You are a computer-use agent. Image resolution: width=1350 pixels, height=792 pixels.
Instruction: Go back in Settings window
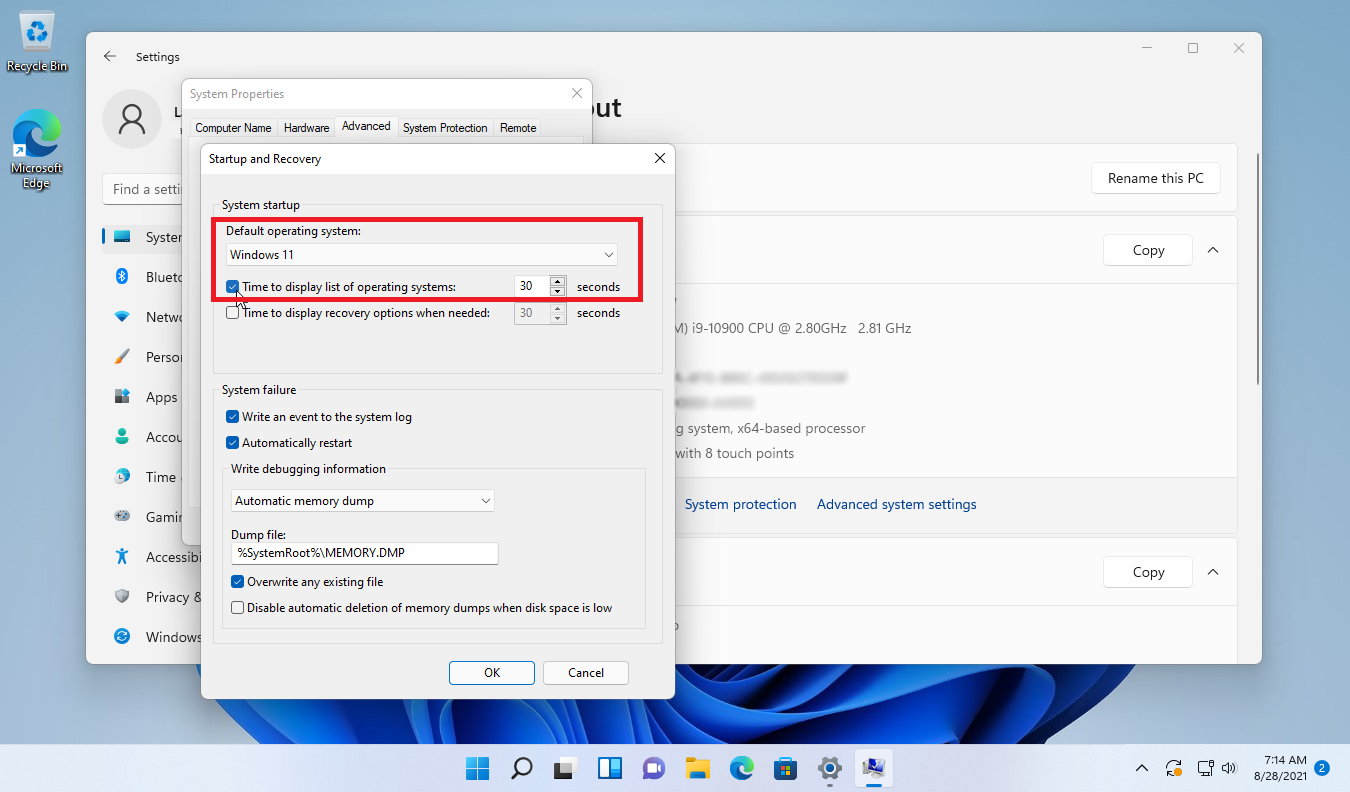tap(110, 57)
